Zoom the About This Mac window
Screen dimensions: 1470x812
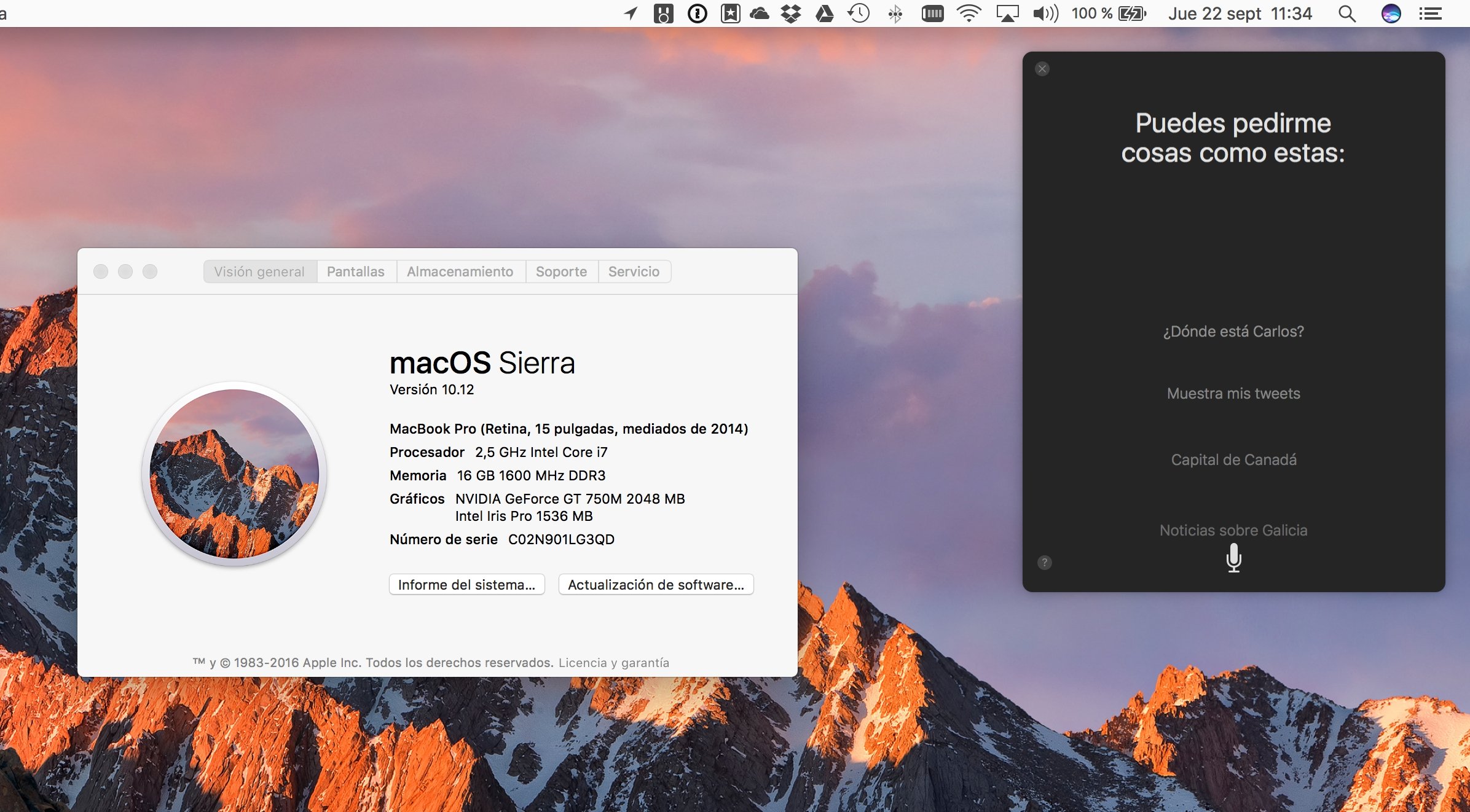pyautogui.click(x=150, y=271)
